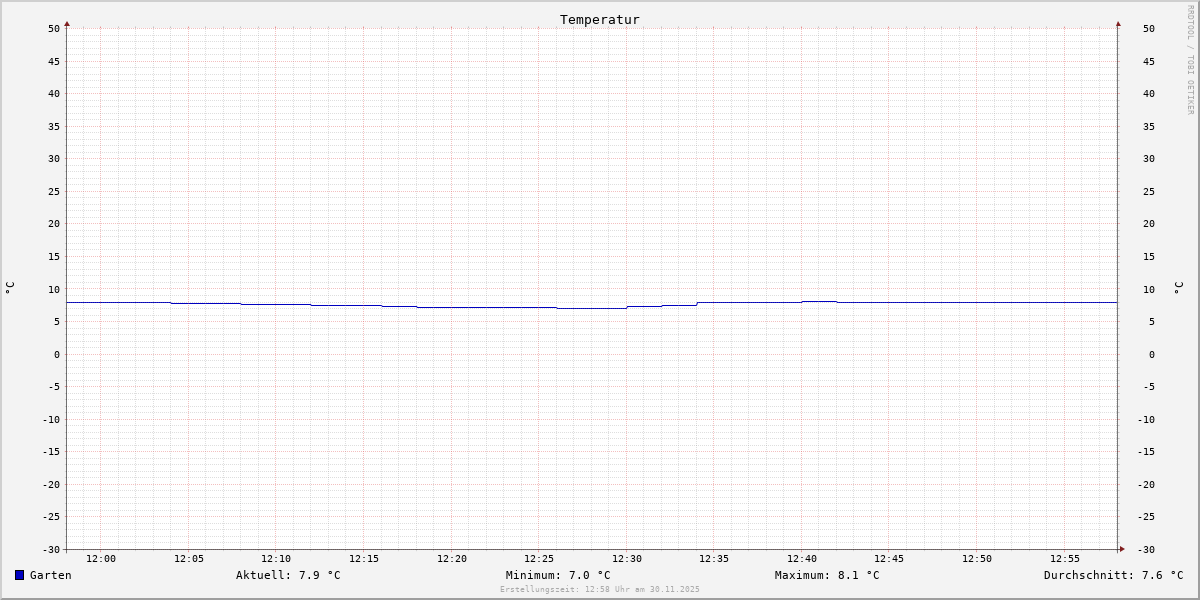Screen dimensions: 1200x600
Task: Click the 12:15 time axis label
Action: tap(364, 559)
